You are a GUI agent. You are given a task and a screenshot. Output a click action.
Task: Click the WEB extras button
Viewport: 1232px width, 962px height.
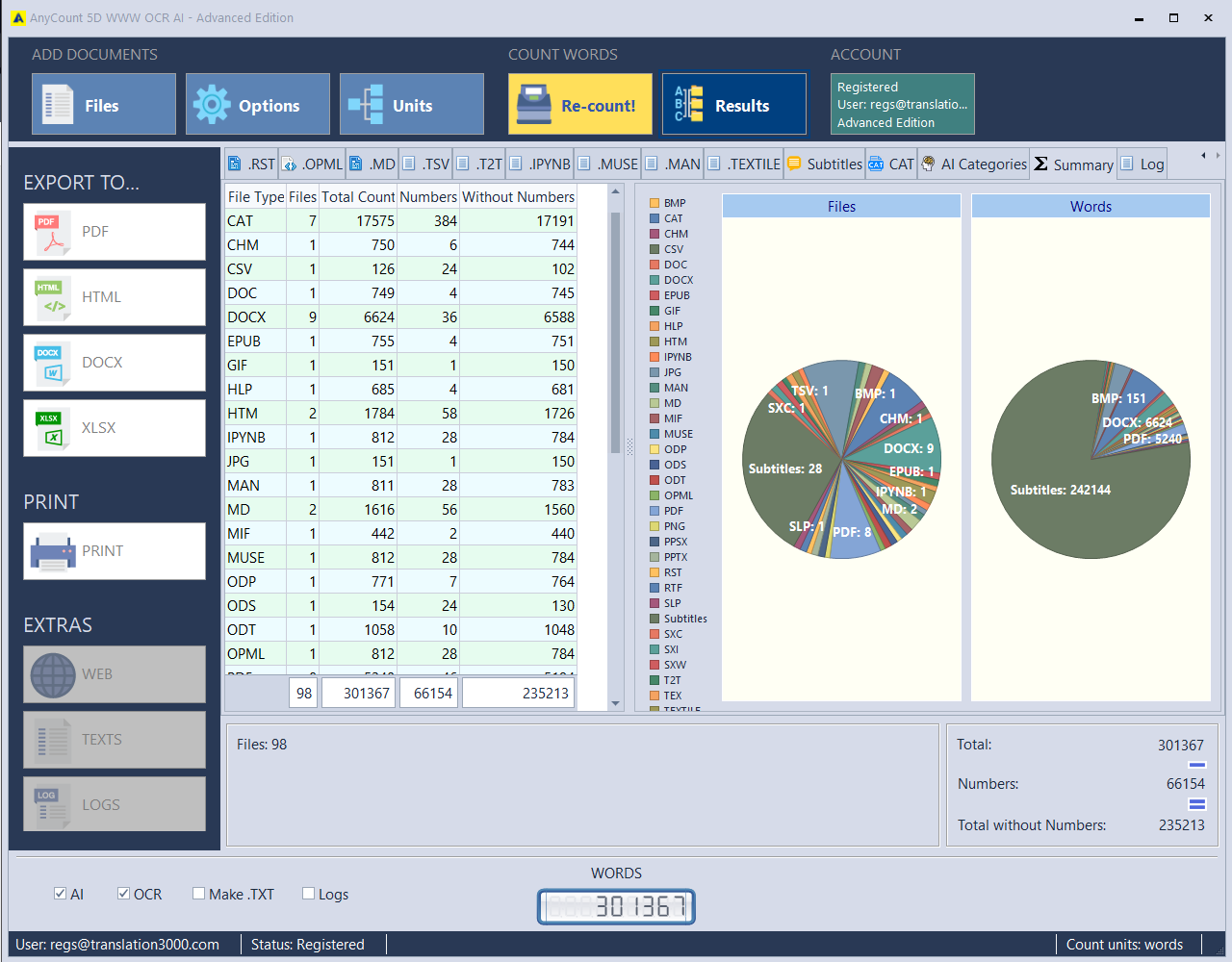tap(115, 674)
